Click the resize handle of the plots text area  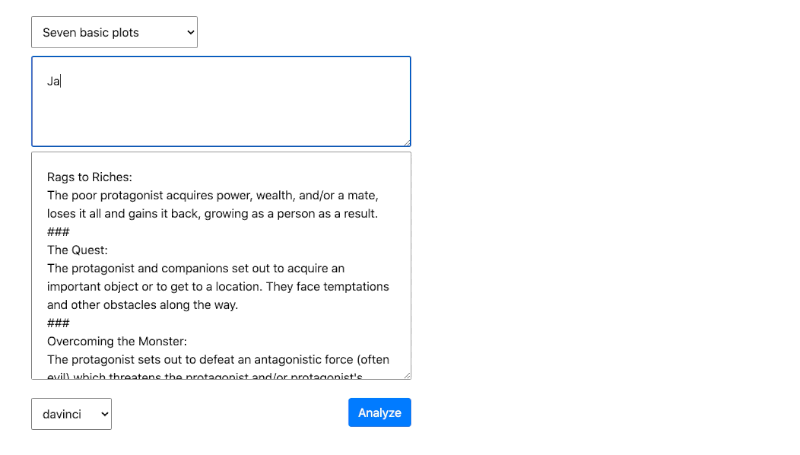[406, 375]
